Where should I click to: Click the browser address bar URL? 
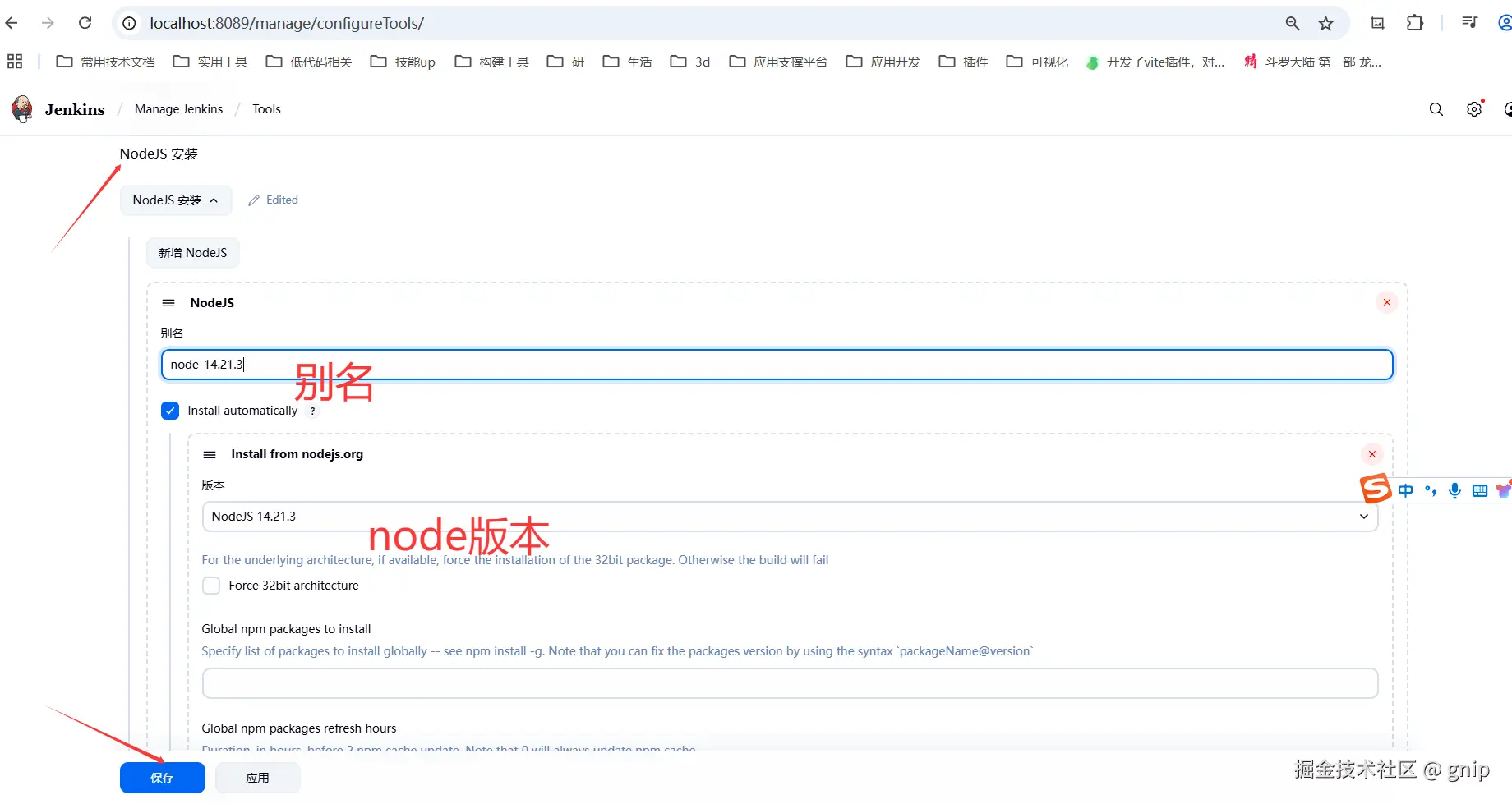click(287, 23)
